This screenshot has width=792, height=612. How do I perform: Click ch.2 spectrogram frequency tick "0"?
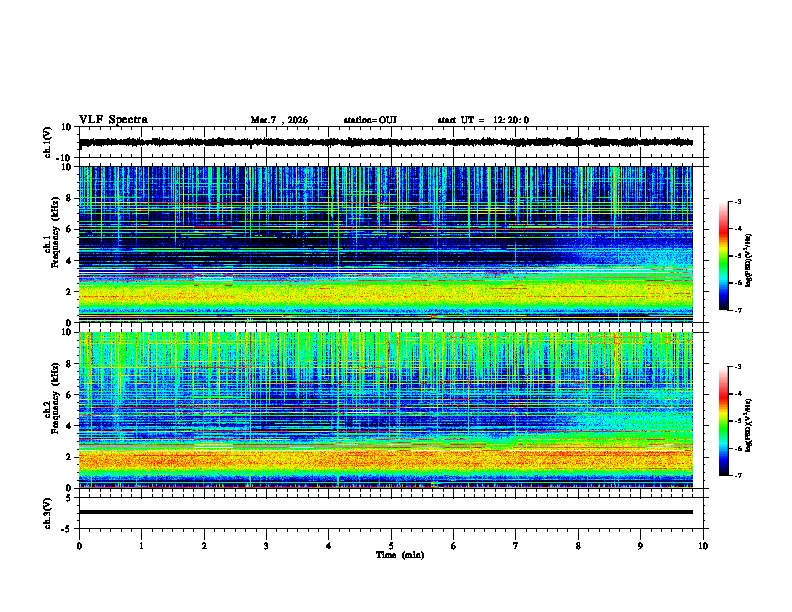click(69, 488)
